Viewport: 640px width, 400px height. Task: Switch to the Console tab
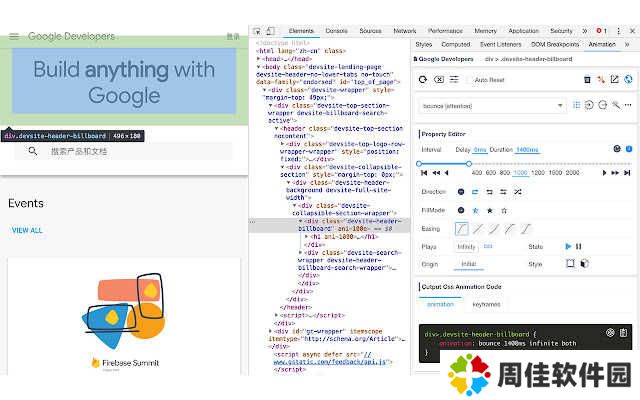pyautogui.click(x=336, y=31)
